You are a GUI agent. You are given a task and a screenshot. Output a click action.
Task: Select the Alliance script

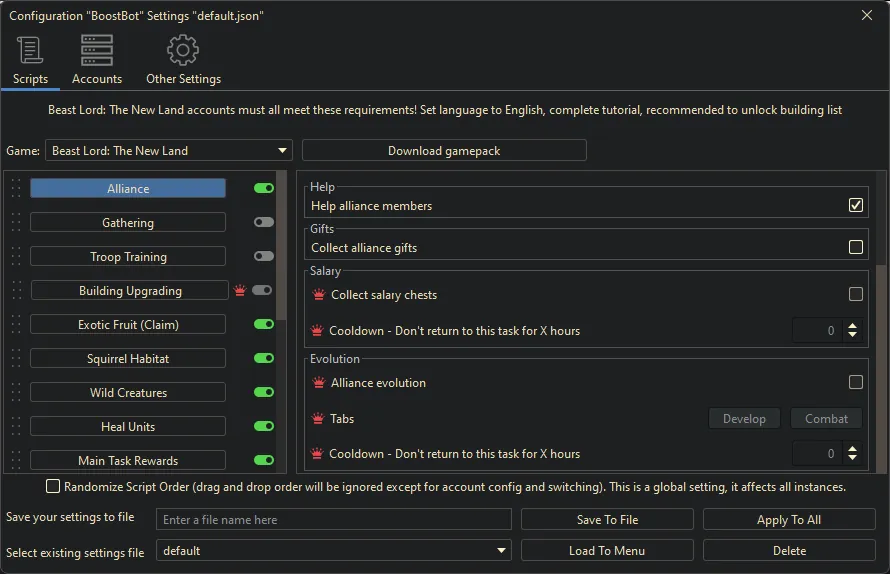click(x=128, y=188)
